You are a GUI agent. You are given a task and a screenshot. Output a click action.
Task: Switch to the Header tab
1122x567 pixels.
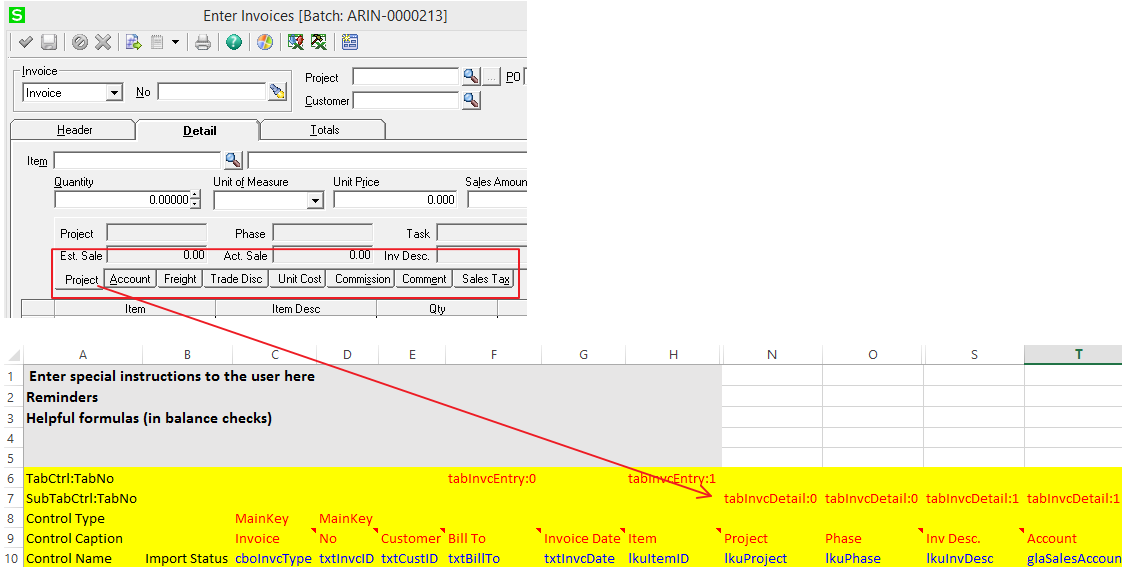coord(74,130)
